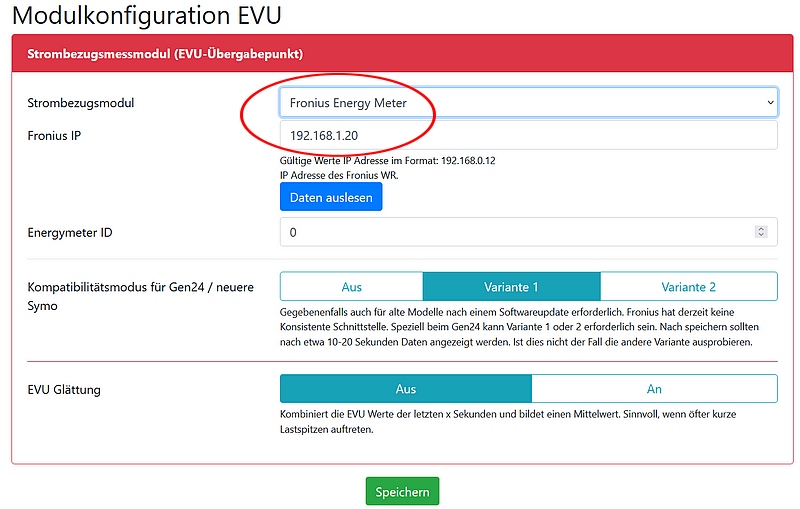Click the Strombezugsmessmodul section header

click(x=402, y=54)
